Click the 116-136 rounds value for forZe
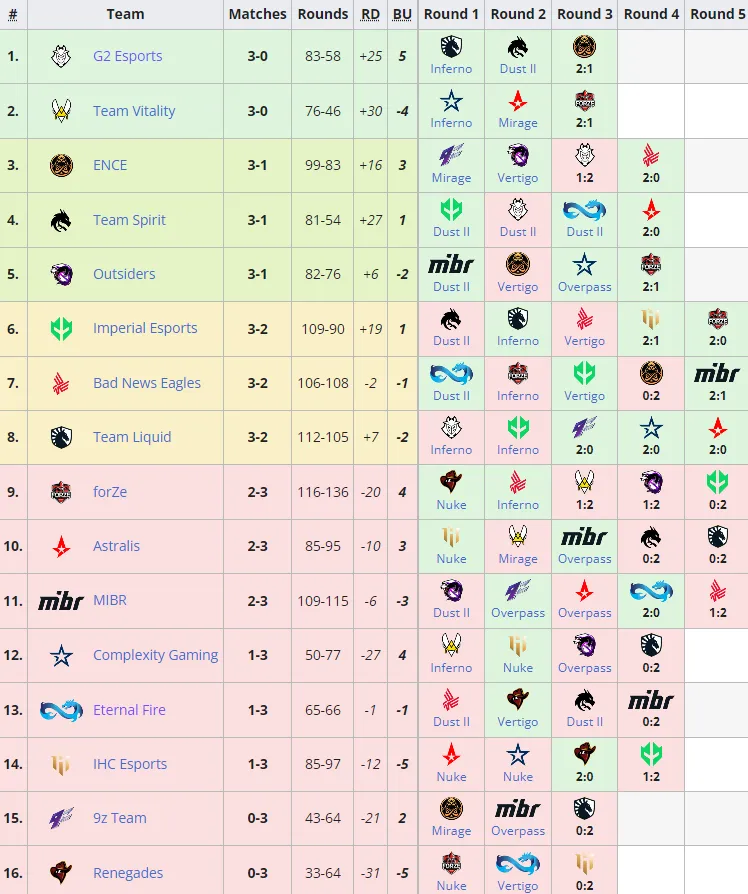748x894 pixels. pyautogui.click(x=323, y=492)
